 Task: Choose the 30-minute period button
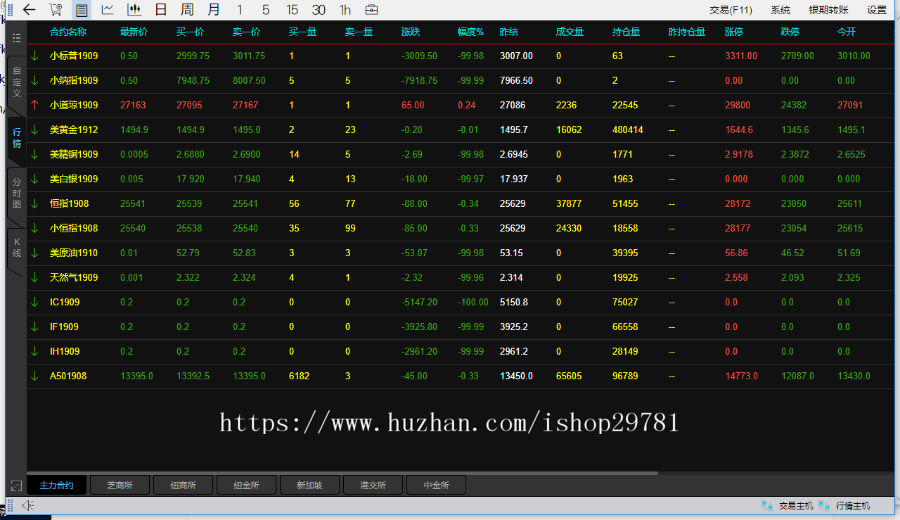pos(319,10)
